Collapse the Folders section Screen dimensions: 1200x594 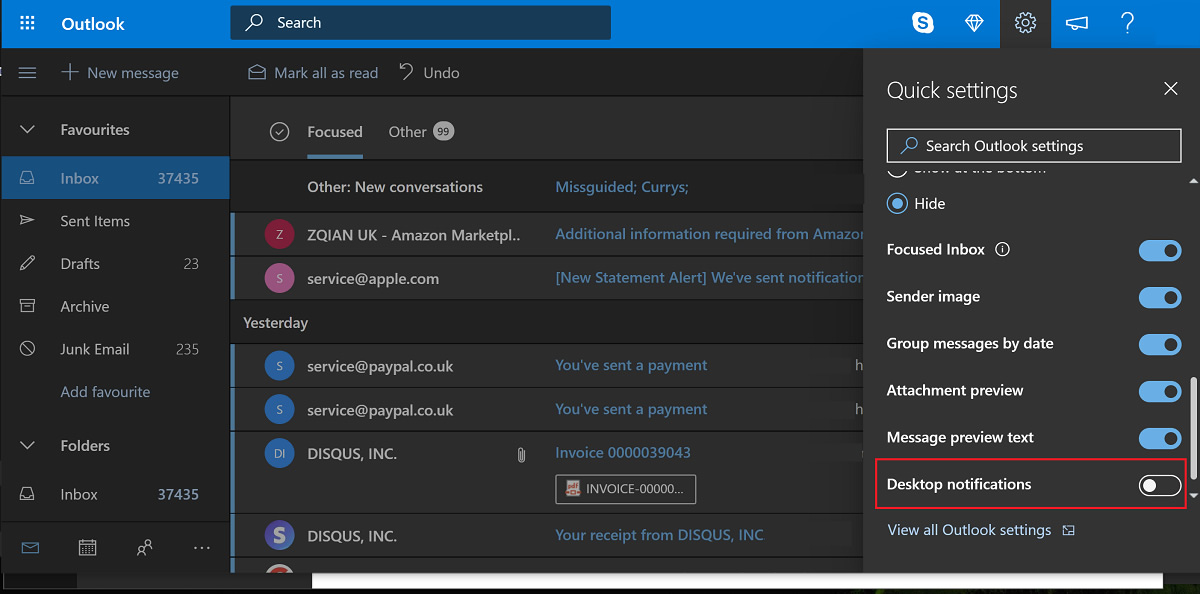pos(28,446)
